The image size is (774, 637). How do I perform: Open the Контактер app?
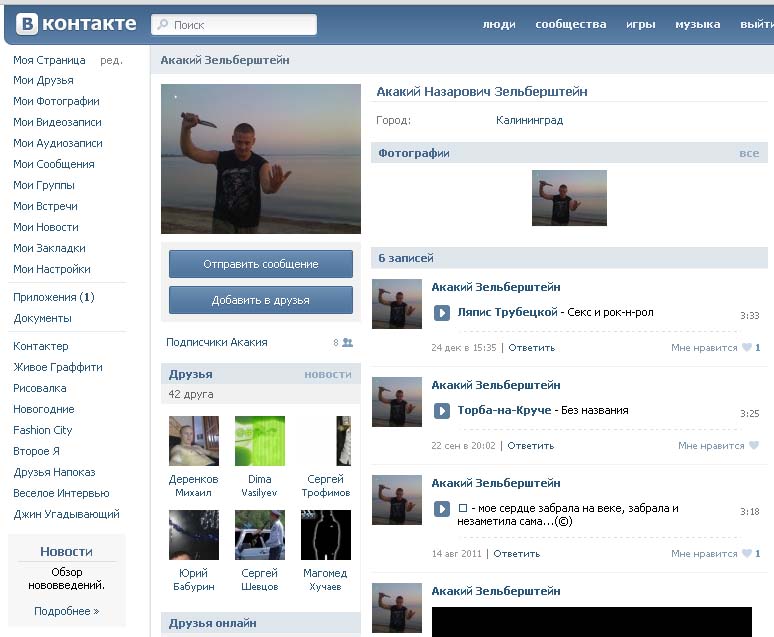[x=41, y=346]
